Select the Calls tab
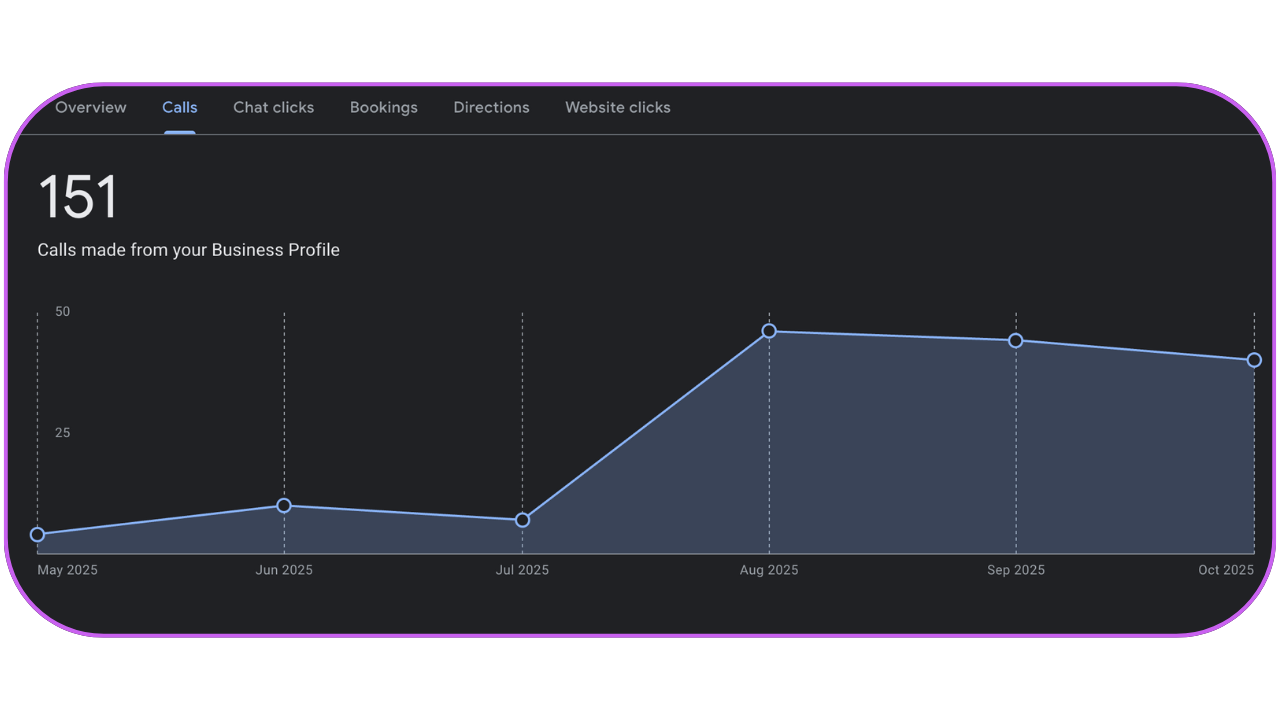This screenshot has height=720, width=1280. (x=180, y=107)
